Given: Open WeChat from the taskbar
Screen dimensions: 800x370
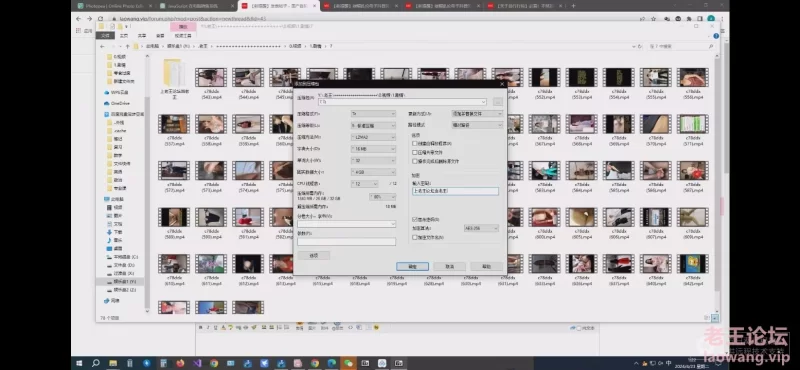Looking at the screenshot, I should click(x=348, y=363).
